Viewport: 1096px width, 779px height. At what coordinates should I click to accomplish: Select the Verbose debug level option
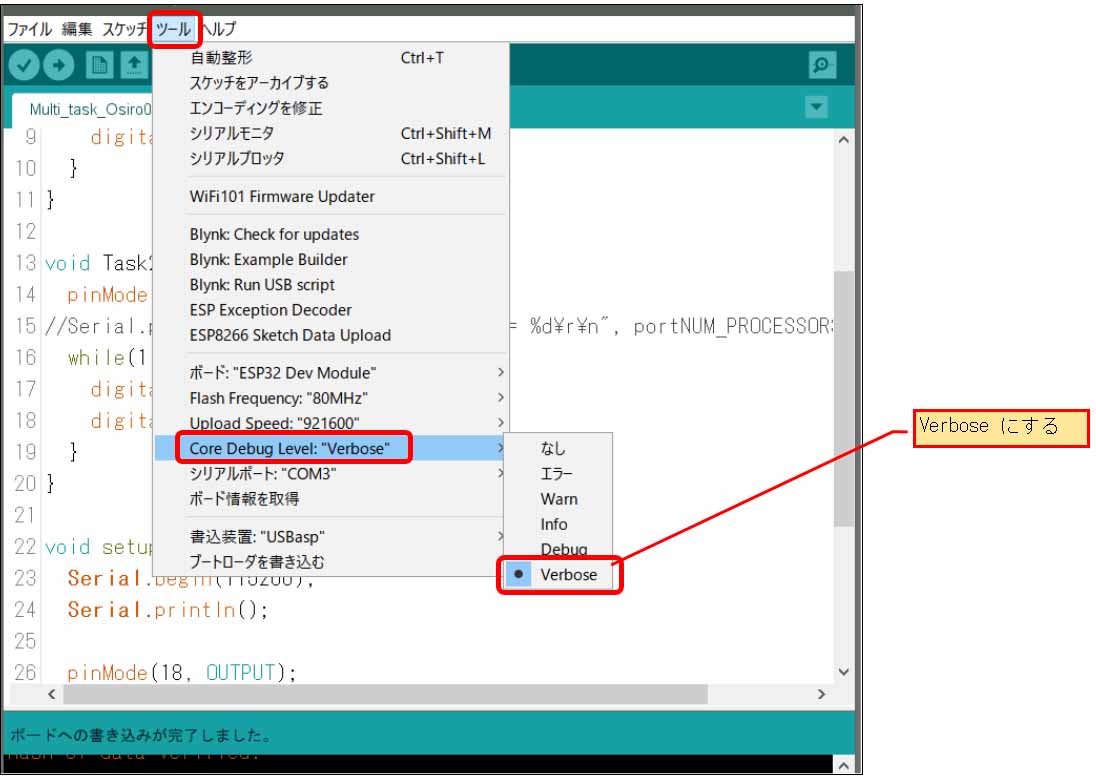point(568,575)
